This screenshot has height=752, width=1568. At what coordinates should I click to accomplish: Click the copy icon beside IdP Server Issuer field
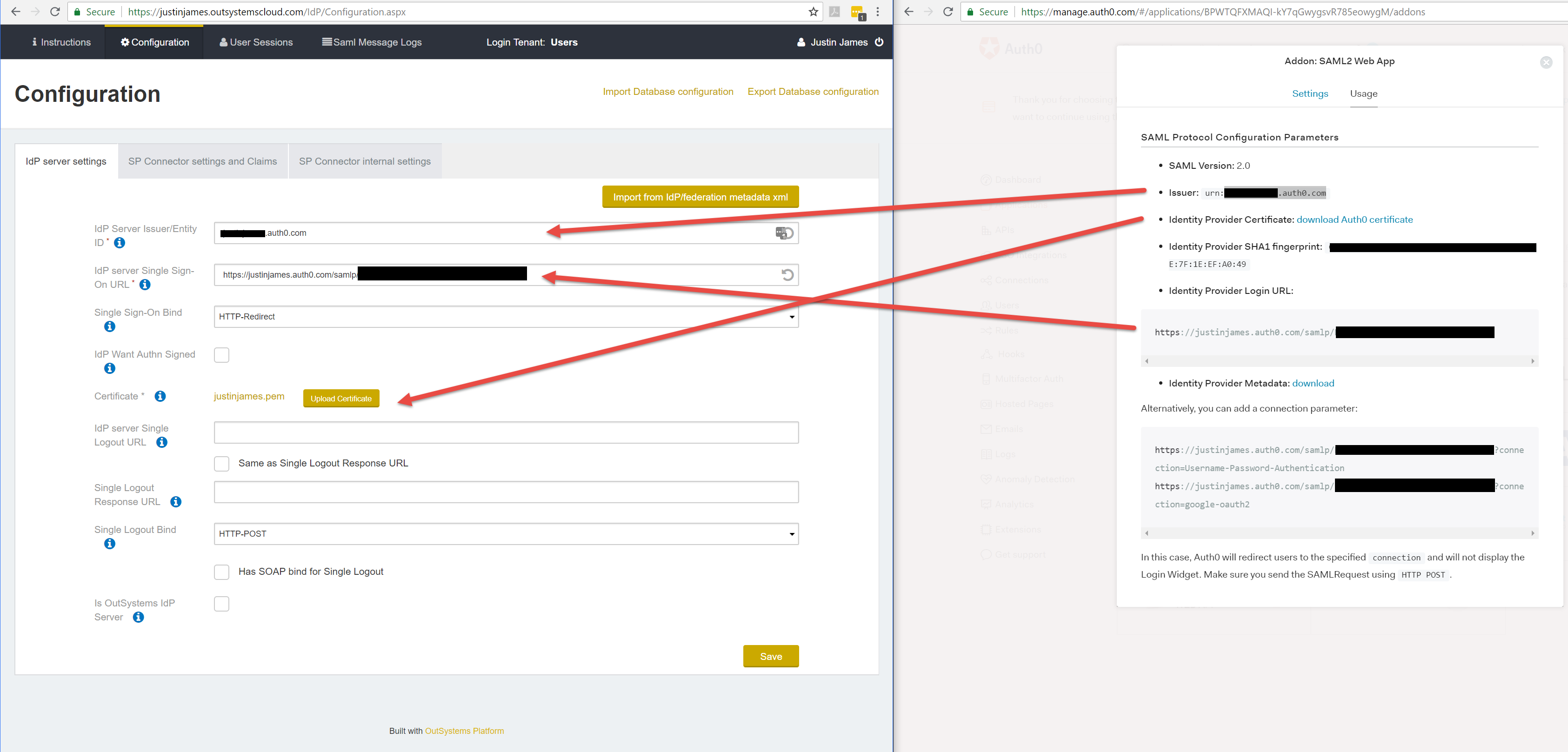[785, 233]
